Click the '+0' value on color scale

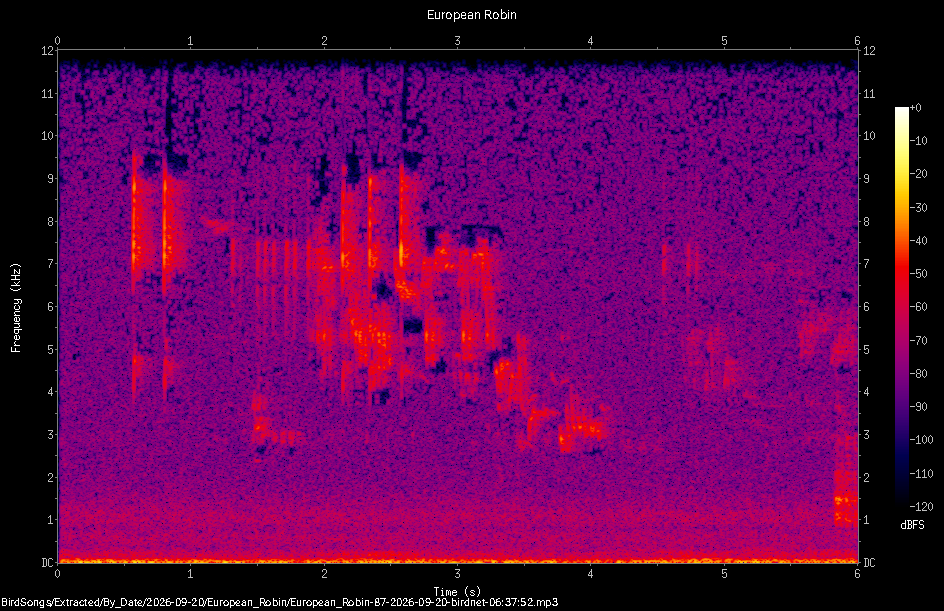click(916, 108)
